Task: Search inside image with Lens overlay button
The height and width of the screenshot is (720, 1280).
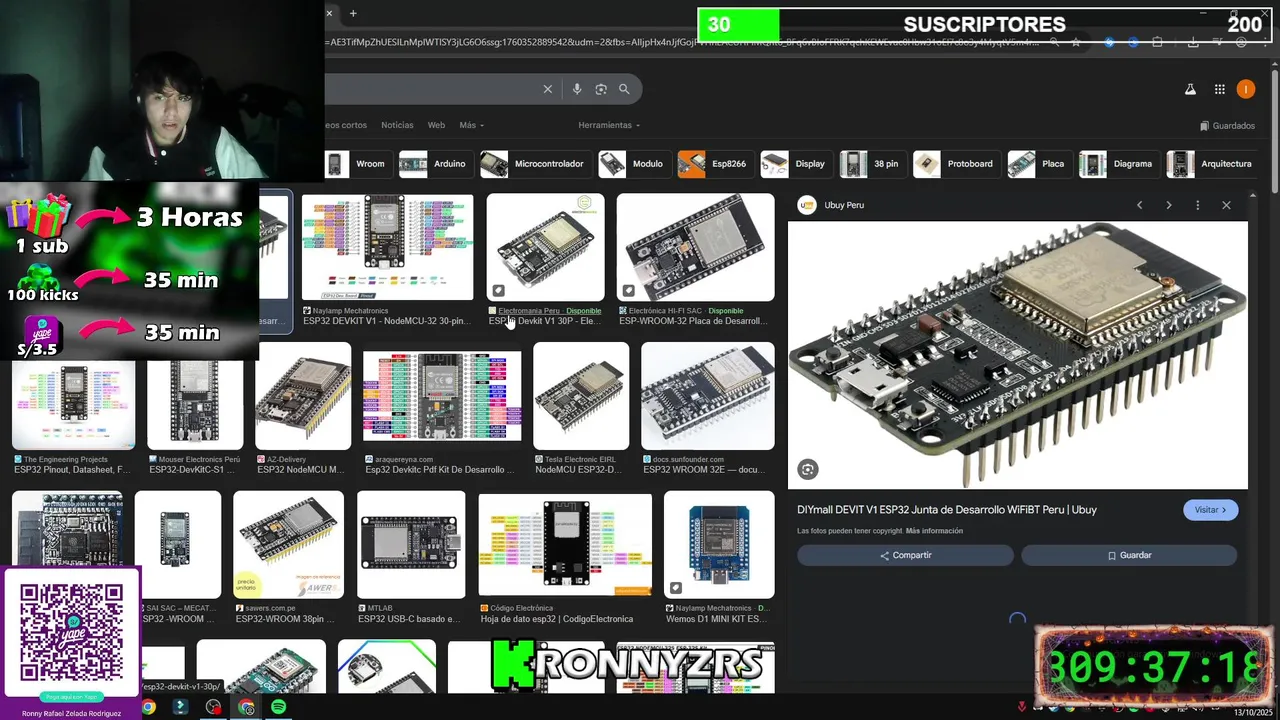Action: click(x=808, y=469)
